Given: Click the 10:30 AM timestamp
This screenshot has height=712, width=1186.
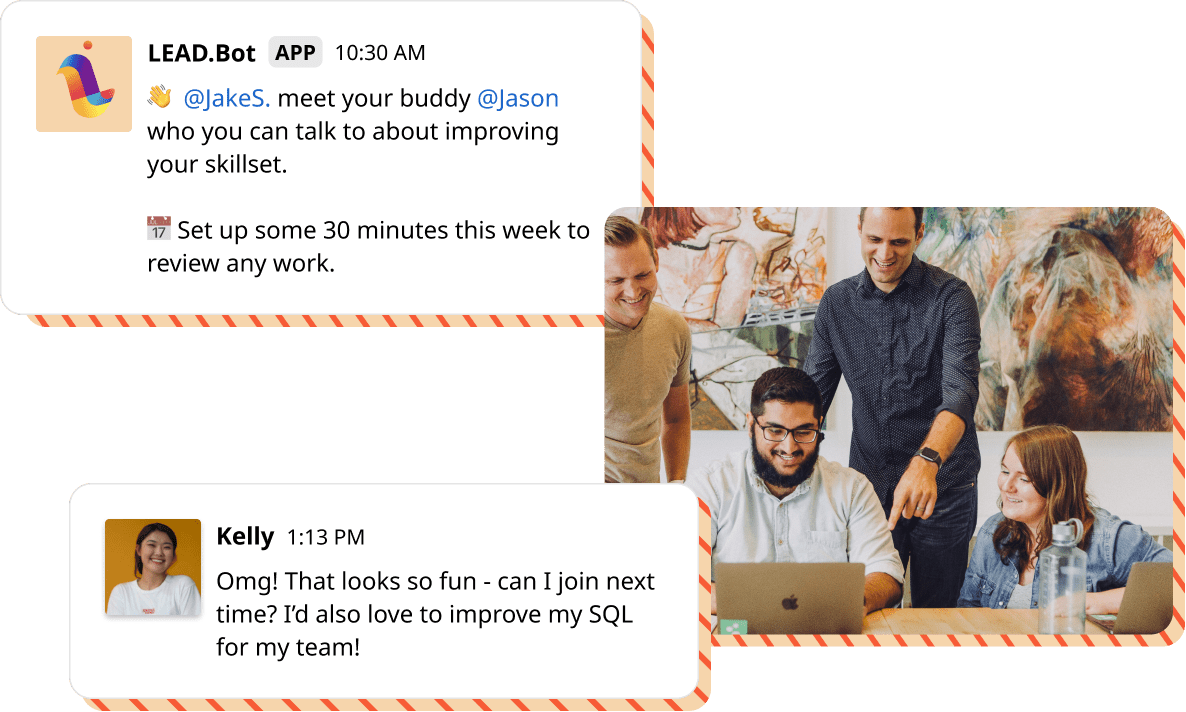Looking at the screenshot, I should click(x=380, y=53).
